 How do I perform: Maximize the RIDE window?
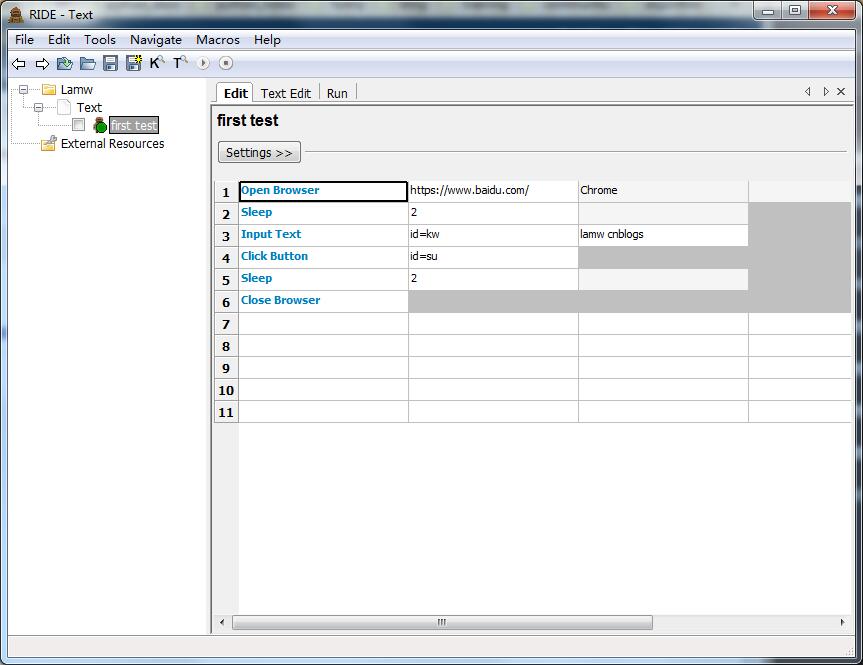coord(795,10)
